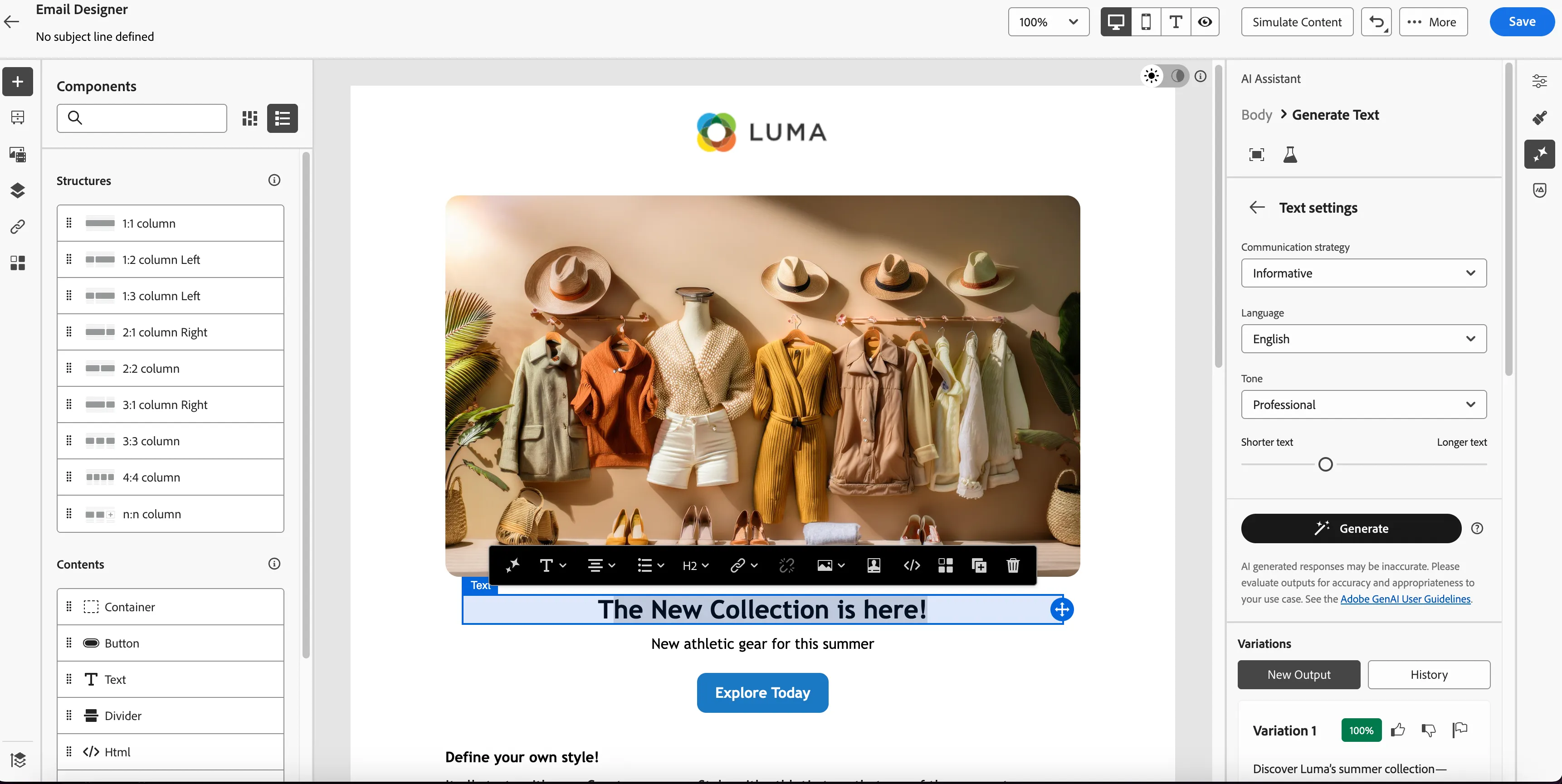This screenshot has height=784, width=1562.
Task: Click the undo arrow button in header
Action: click(x=1377, y=22)
